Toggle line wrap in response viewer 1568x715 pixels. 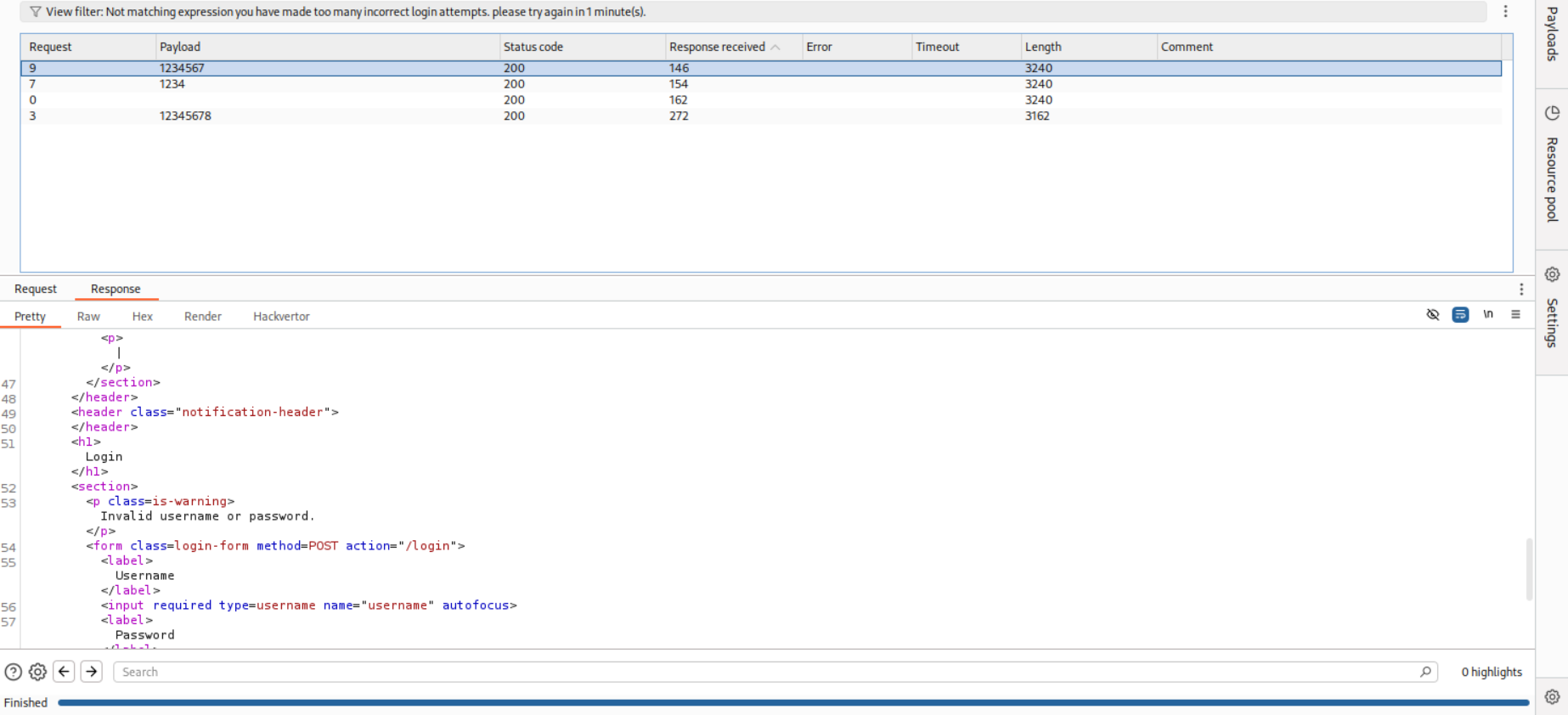1460,315
